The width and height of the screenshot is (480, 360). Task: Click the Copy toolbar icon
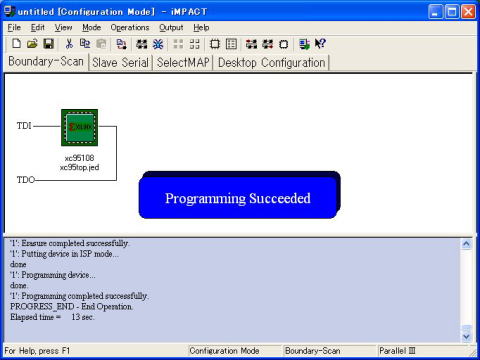(x=85, y=44)
